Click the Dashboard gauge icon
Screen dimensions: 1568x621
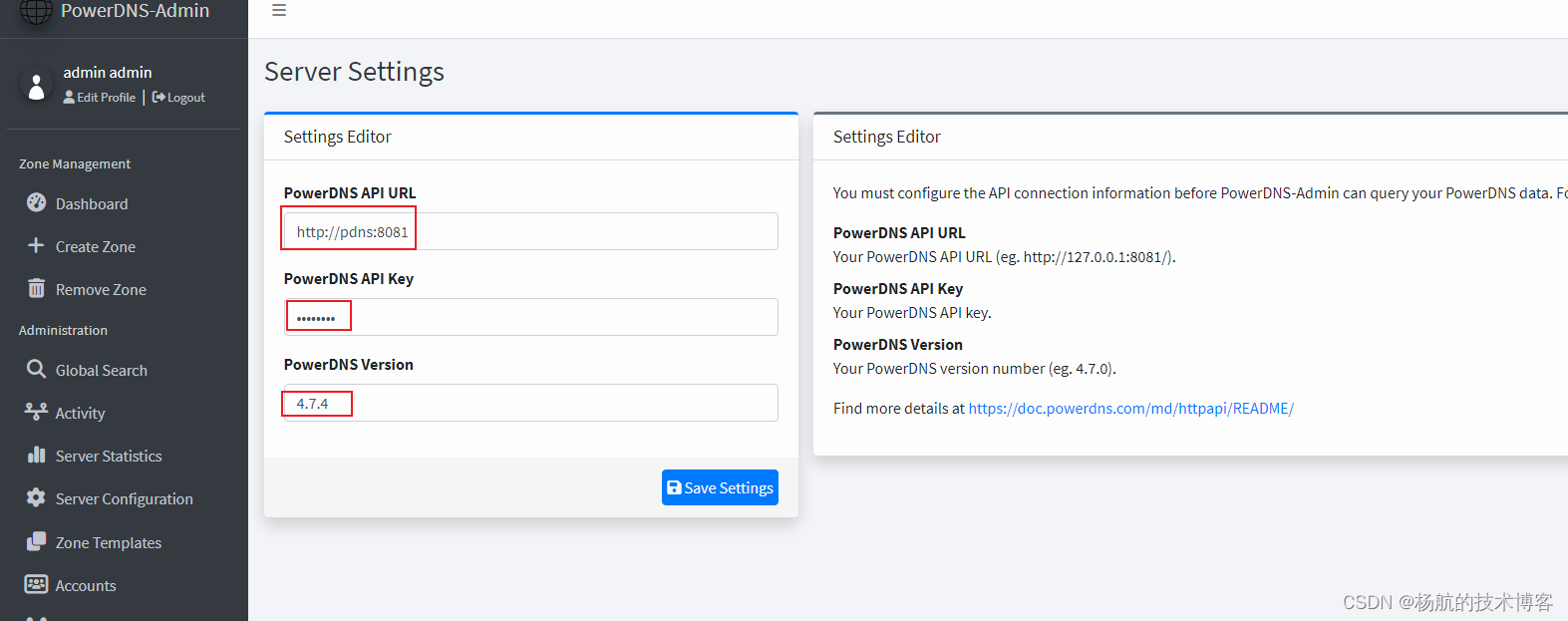[x=36, y=202]
